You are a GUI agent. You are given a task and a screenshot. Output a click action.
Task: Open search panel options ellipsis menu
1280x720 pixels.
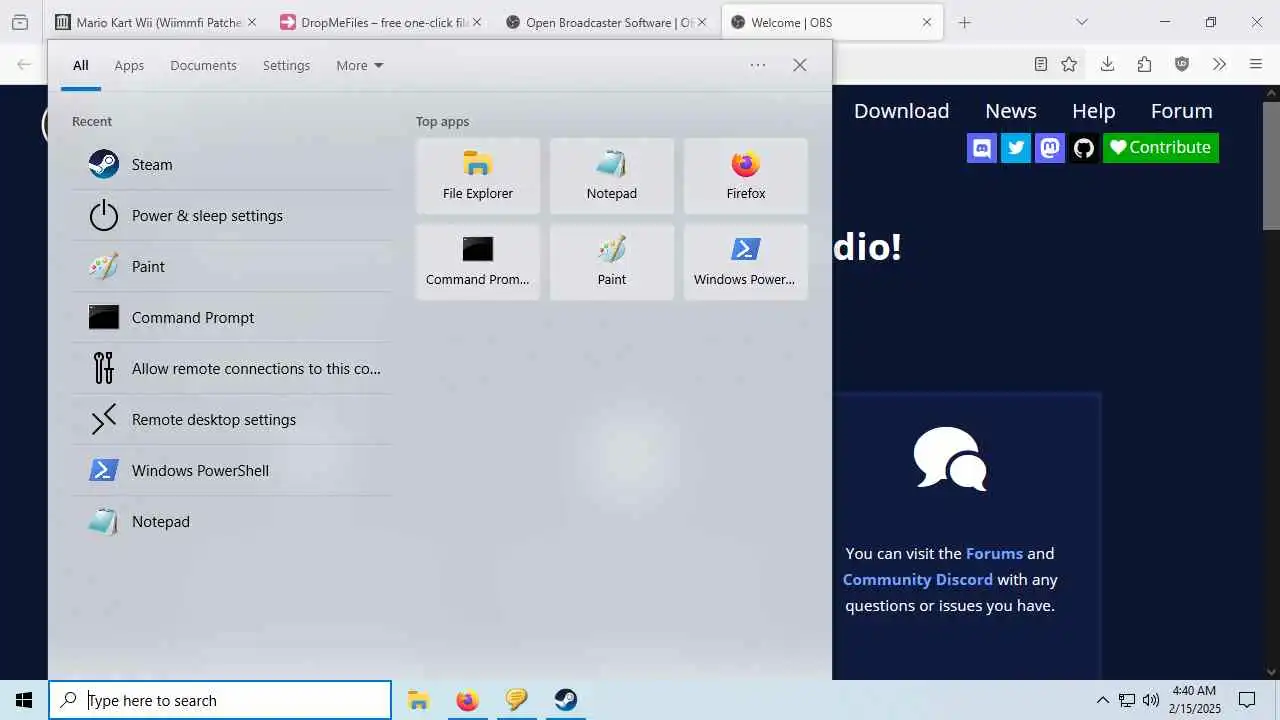(x=758, y=65)
